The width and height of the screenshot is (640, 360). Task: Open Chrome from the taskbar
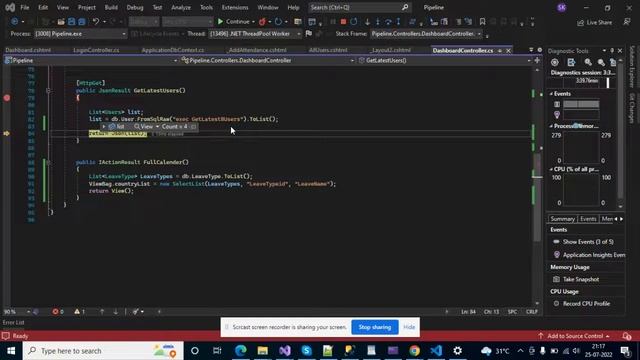[415, 351]
